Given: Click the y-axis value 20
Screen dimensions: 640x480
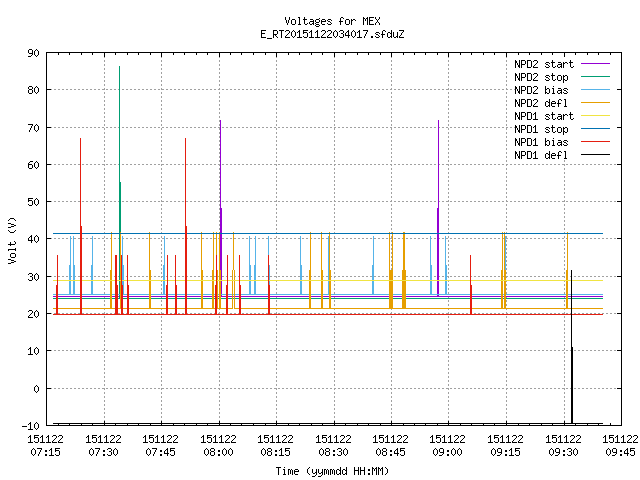Looking at the screenshot, I should (x=33, y=314).
